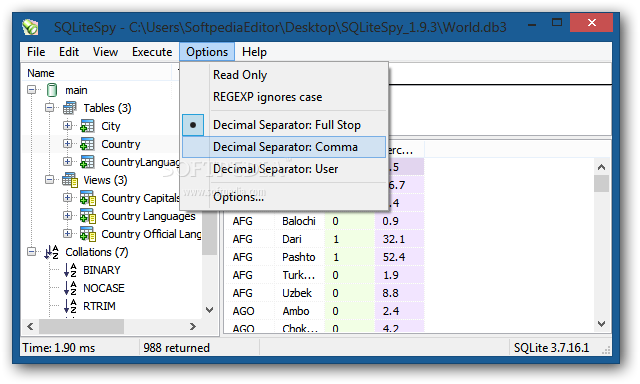Click the Collations A-Z icon
This screenshot has height=384, width=640.
pyautogui.click(x=51, y=252)
